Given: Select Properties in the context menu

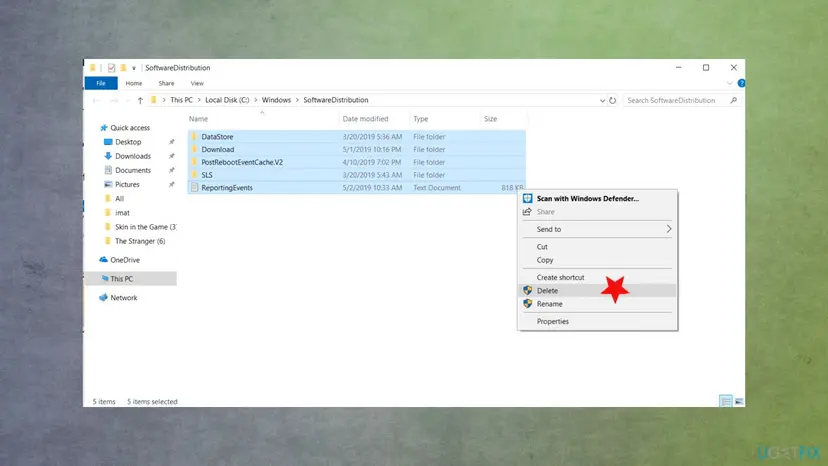Looking at the screenshot, I should coord(597,321).
